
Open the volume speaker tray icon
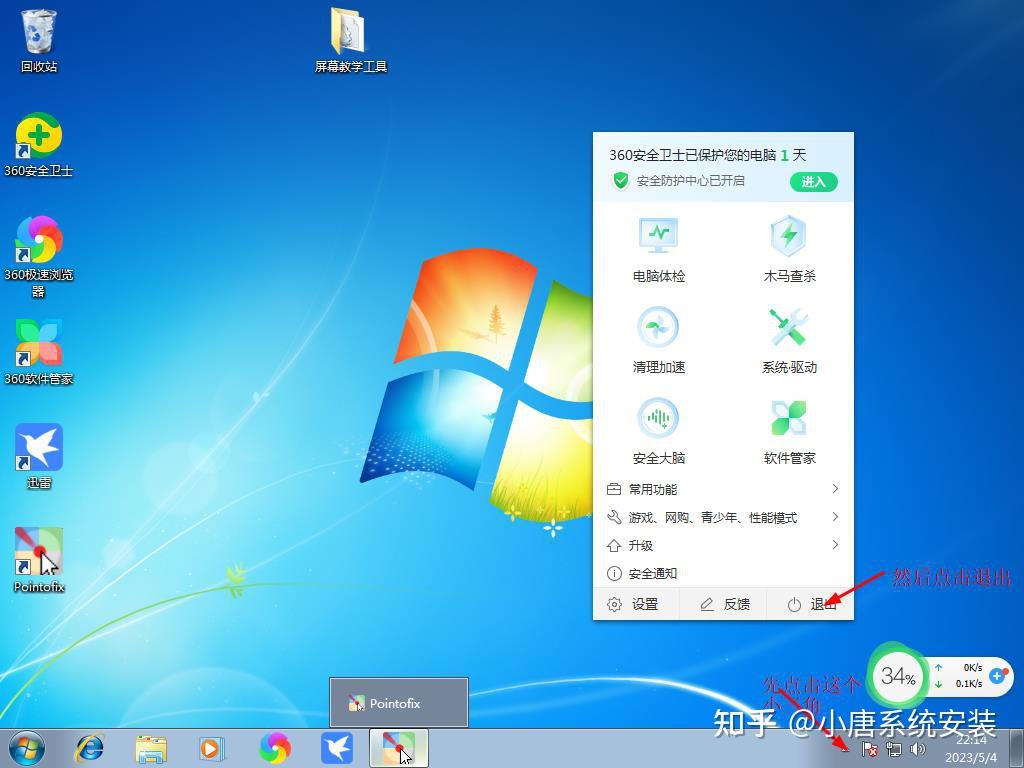click(x=918, y=749)
